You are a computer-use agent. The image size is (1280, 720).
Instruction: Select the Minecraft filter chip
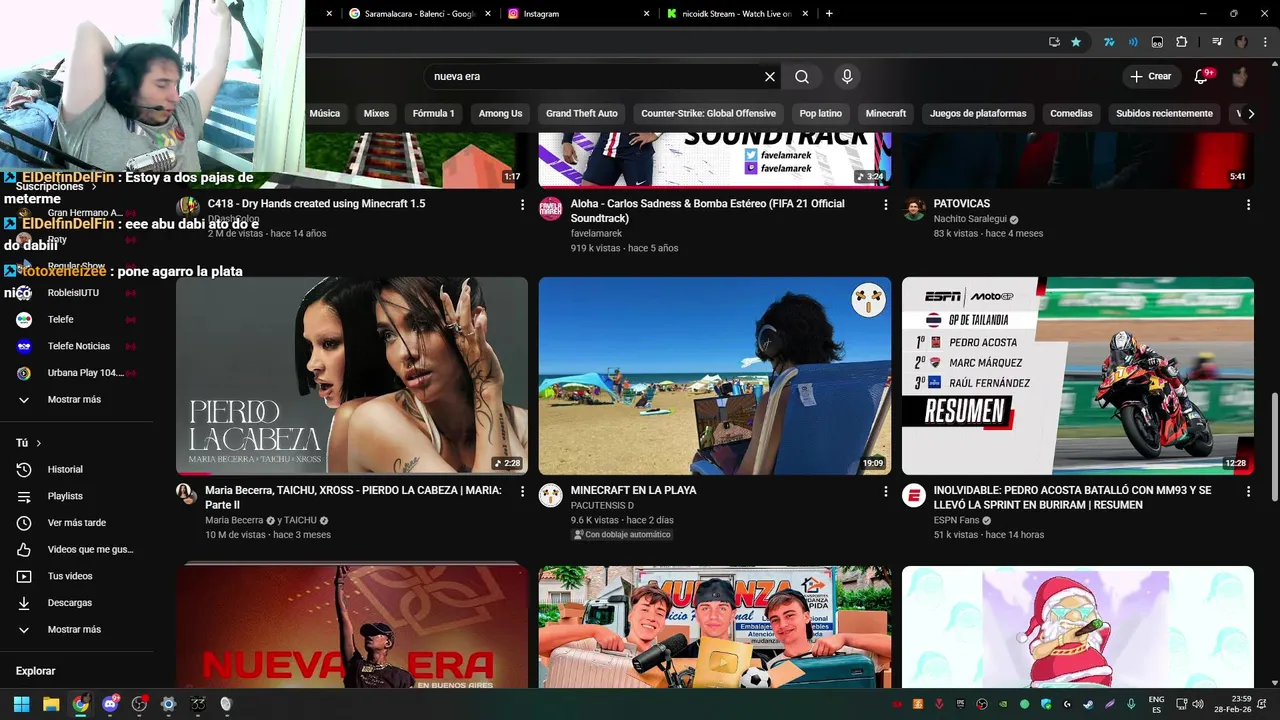[886, 114]
